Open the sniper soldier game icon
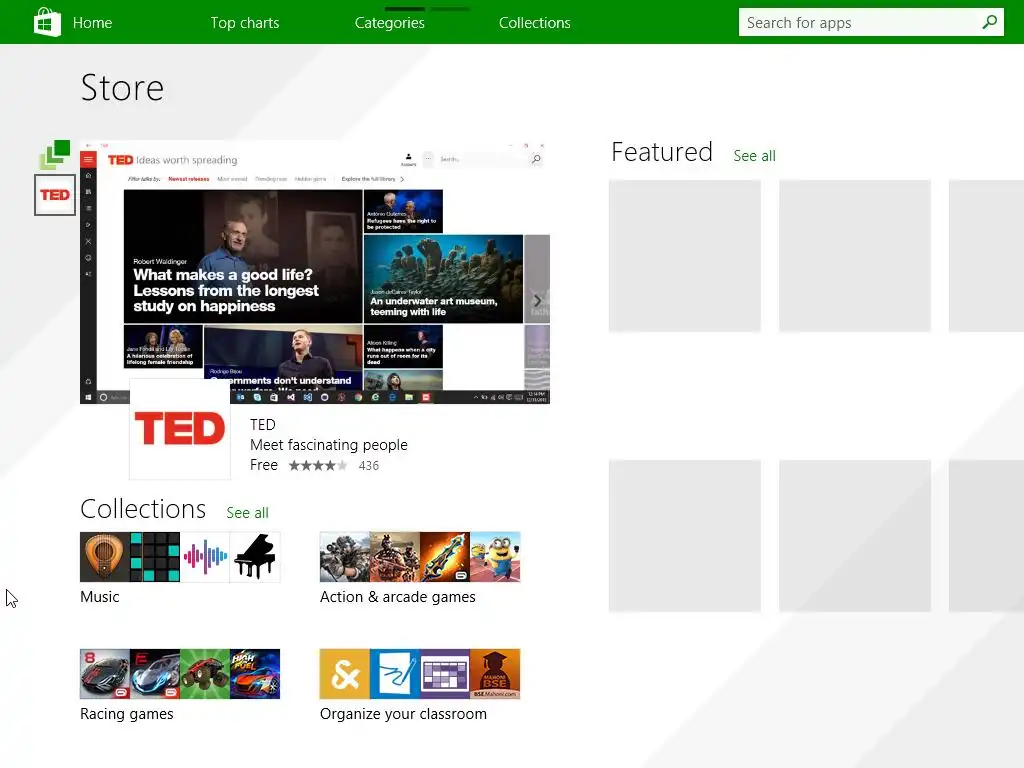Screen dimensions: 1024x768 tap(345, 557)
